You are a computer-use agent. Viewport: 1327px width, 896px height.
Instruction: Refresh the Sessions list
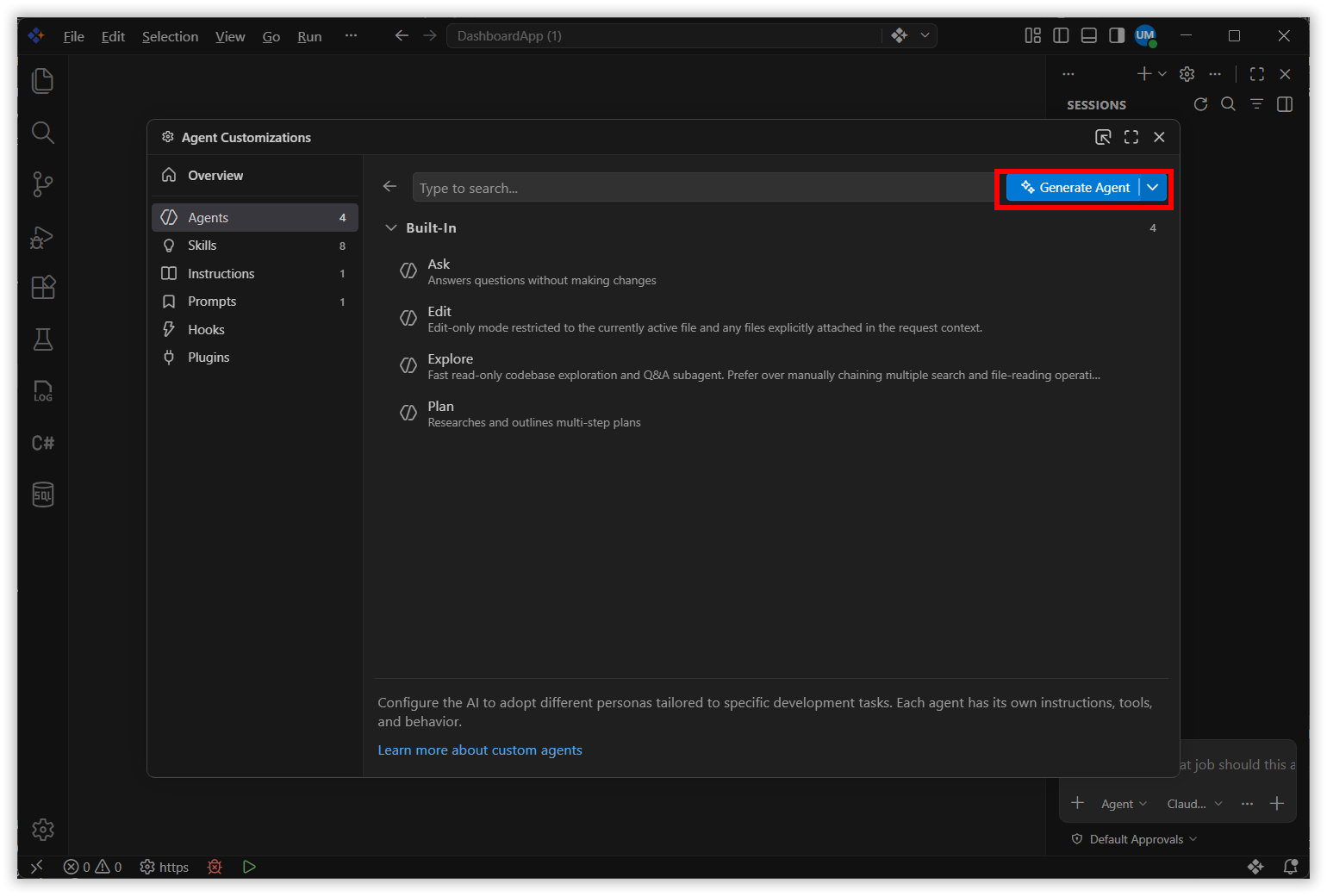[x=1200, y=104]
